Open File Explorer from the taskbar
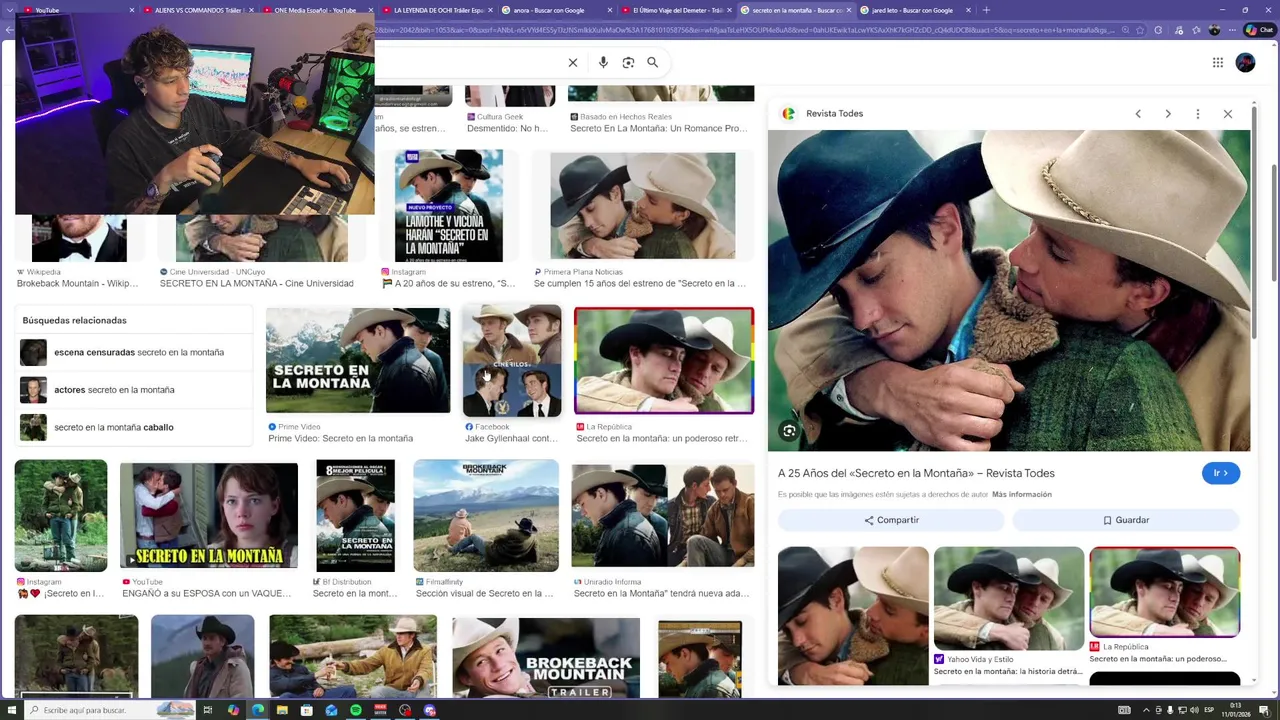 point(282,710)
